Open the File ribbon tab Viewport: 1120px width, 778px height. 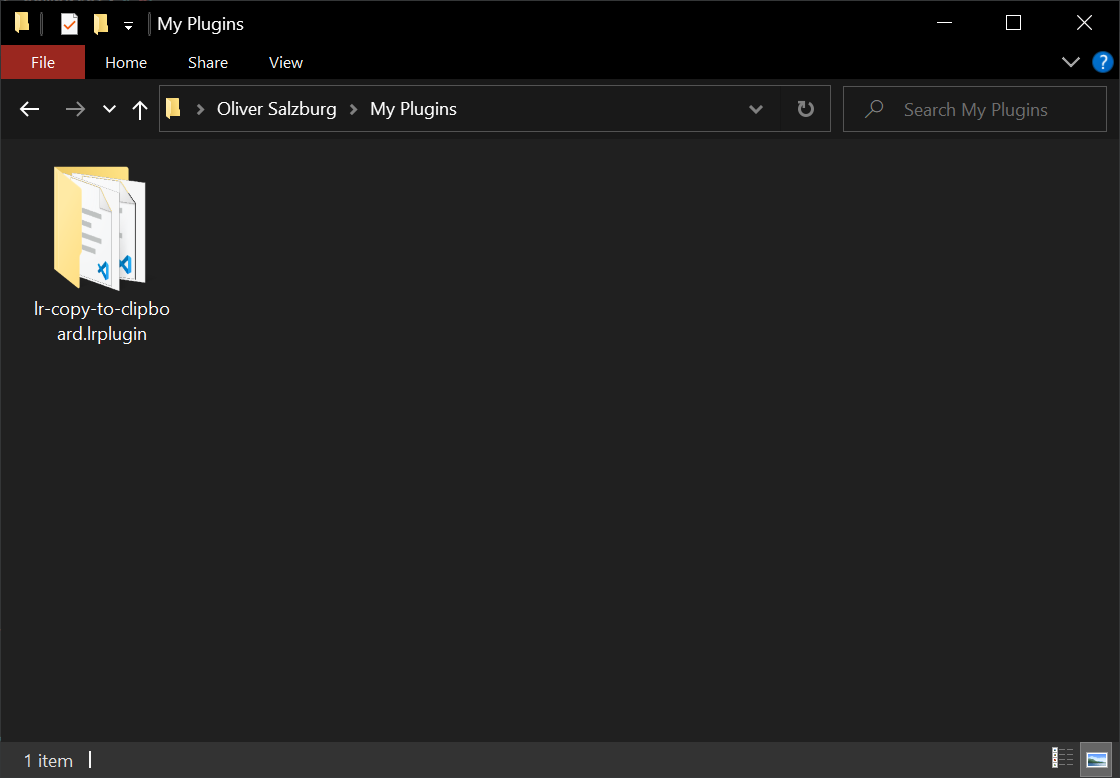coord(43,63)
